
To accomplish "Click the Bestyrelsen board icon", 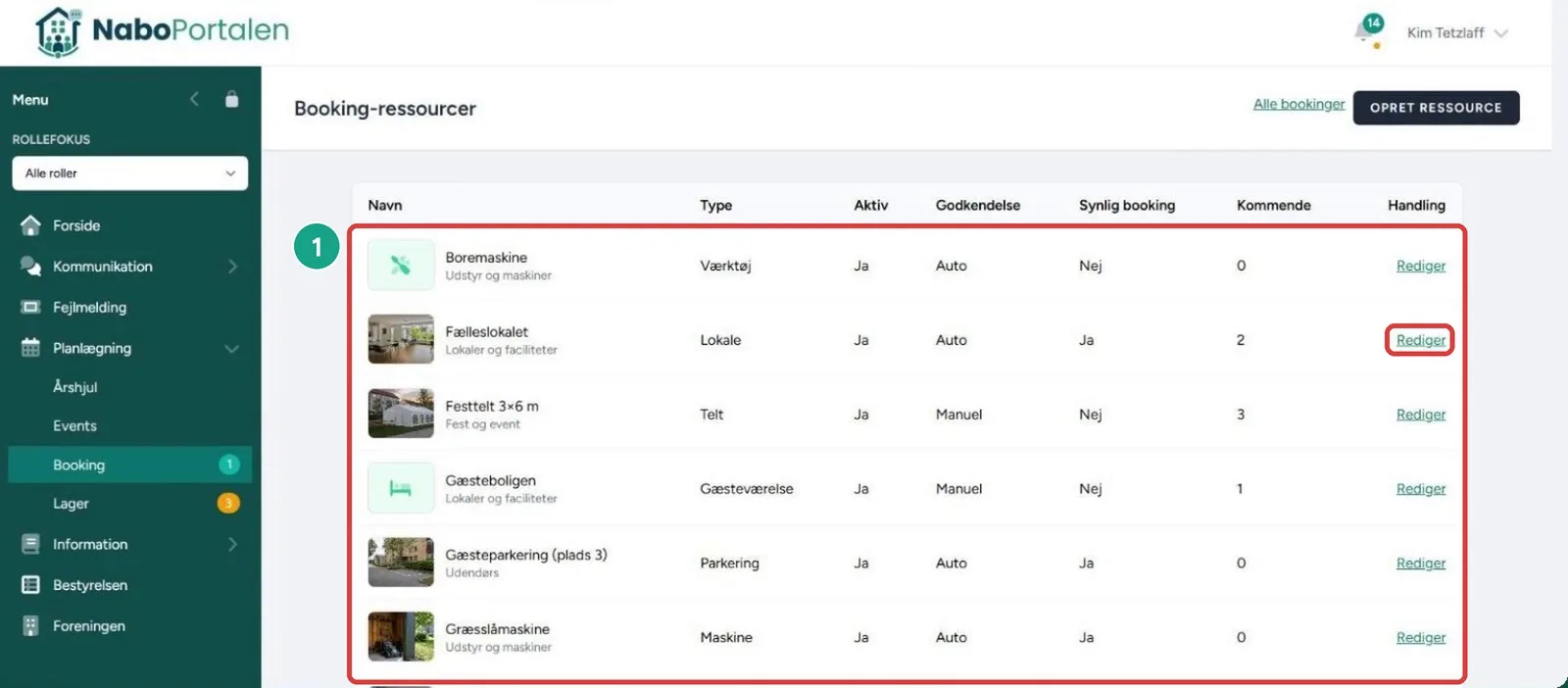I will [30, 585].
